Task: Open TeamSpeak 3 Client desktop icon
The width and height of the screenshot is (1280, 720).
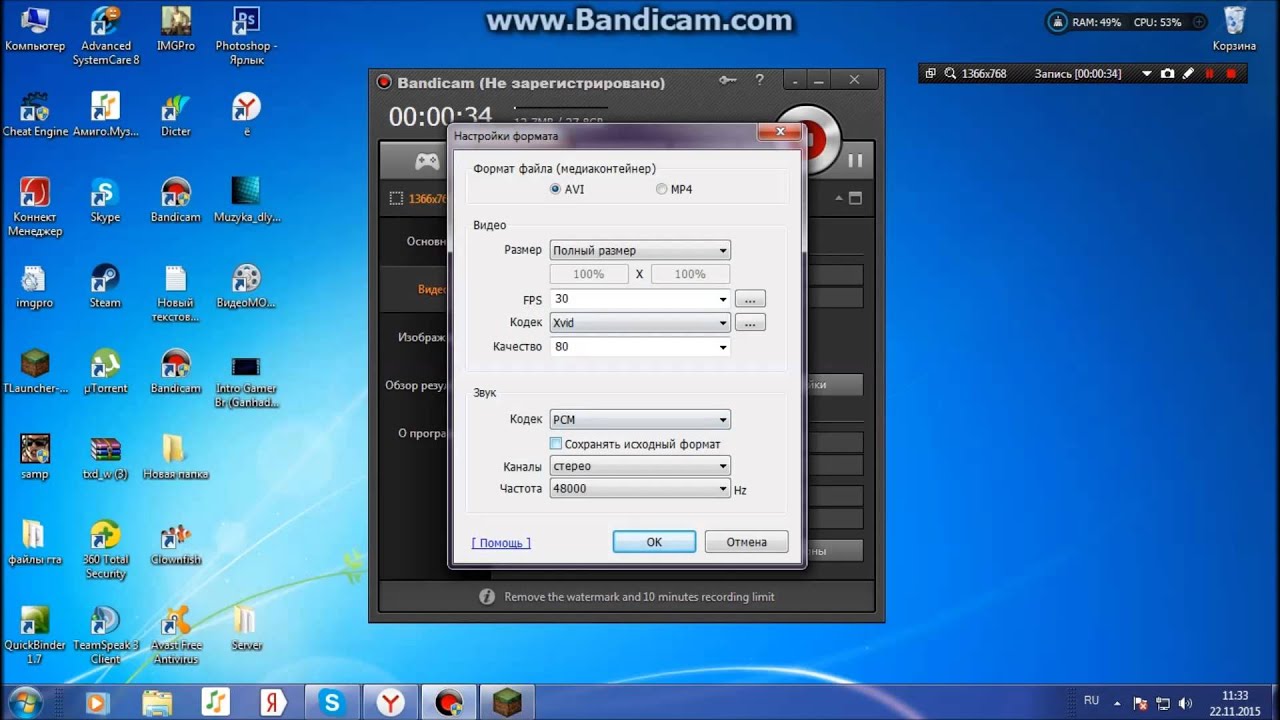Action: tap(105, 635)
